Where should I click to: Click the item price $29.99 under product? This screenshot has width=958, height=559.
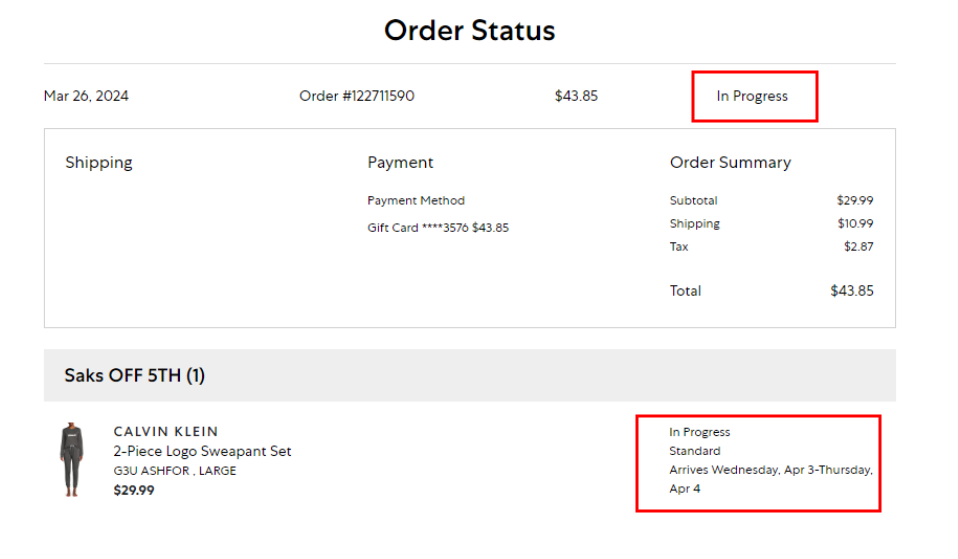(134, 490)
